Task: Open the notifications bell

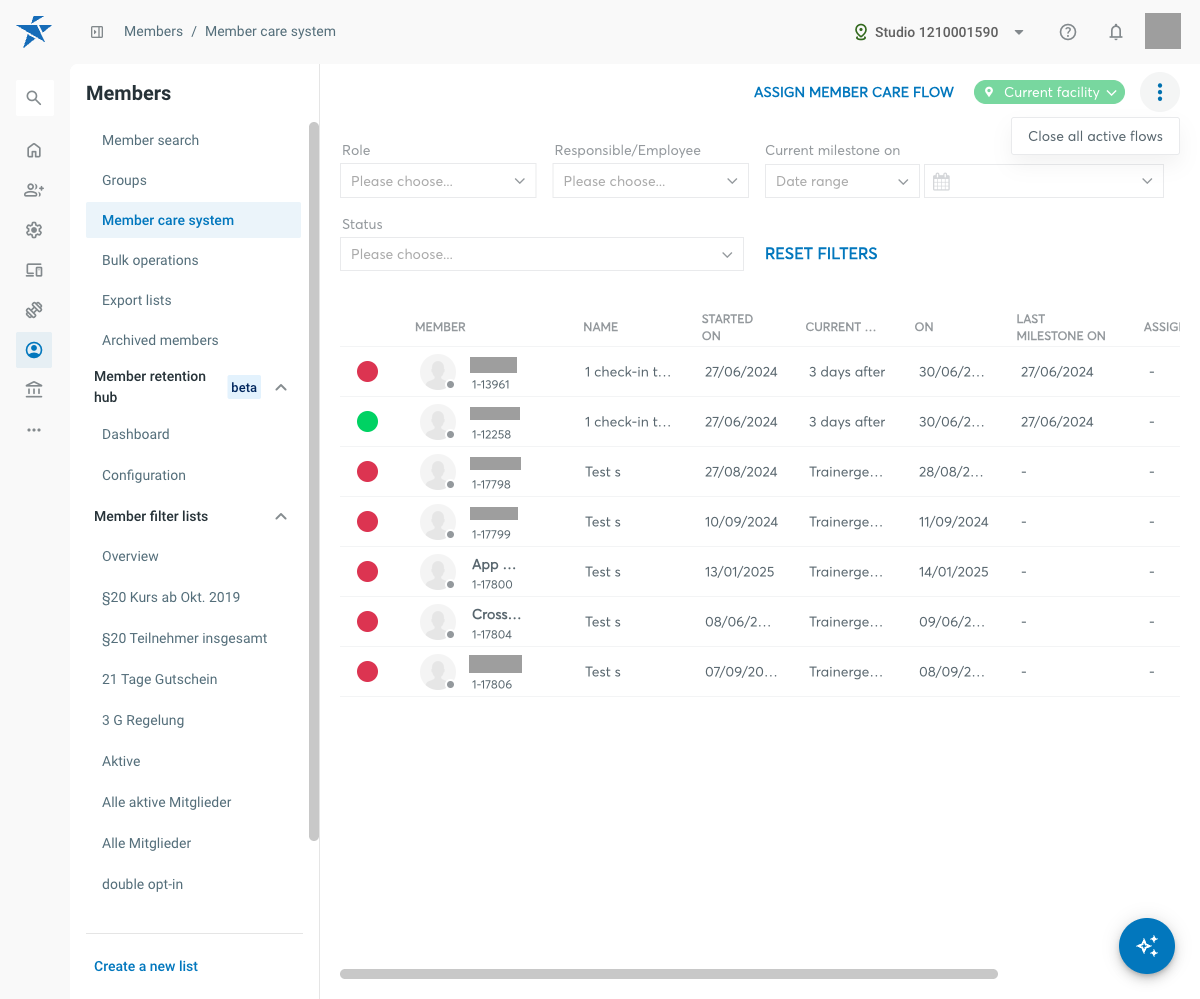Action: pyautogui.click(x=1116, y=32)
